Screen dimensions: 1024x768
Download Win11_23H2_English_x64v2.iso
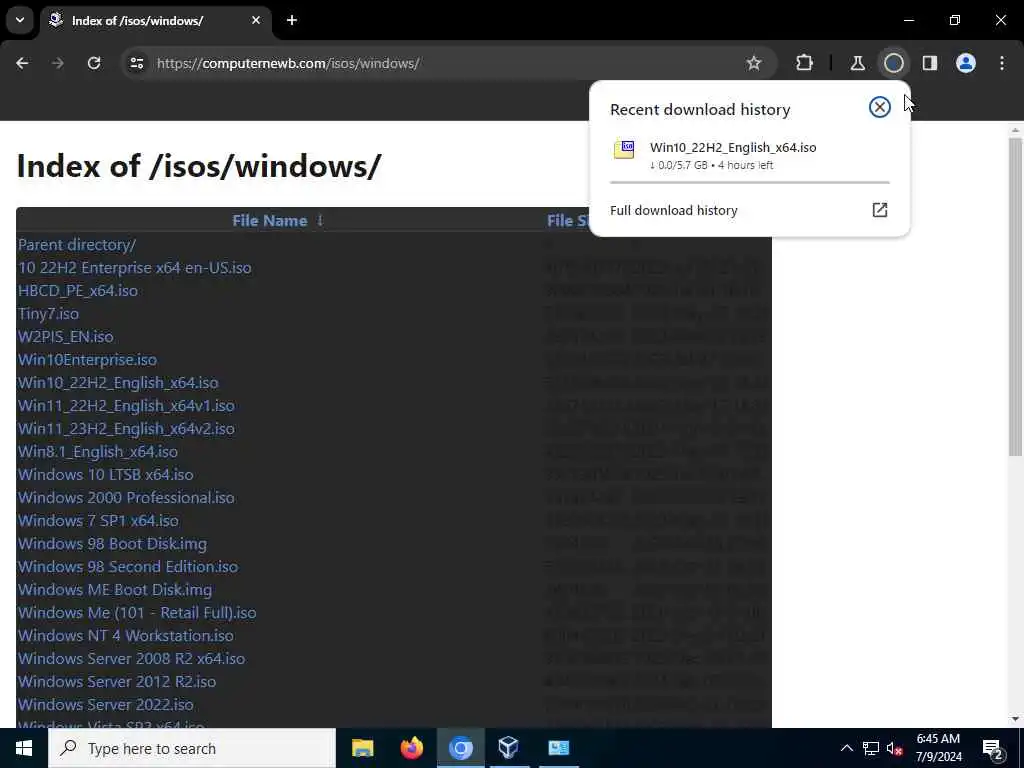126,428
